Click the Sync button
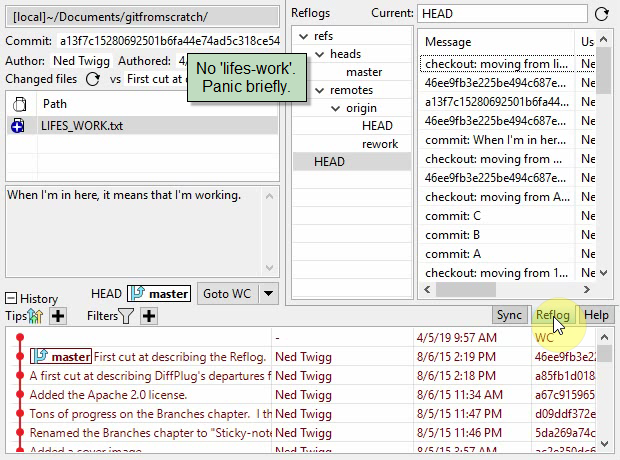 (x=509, y=315)
